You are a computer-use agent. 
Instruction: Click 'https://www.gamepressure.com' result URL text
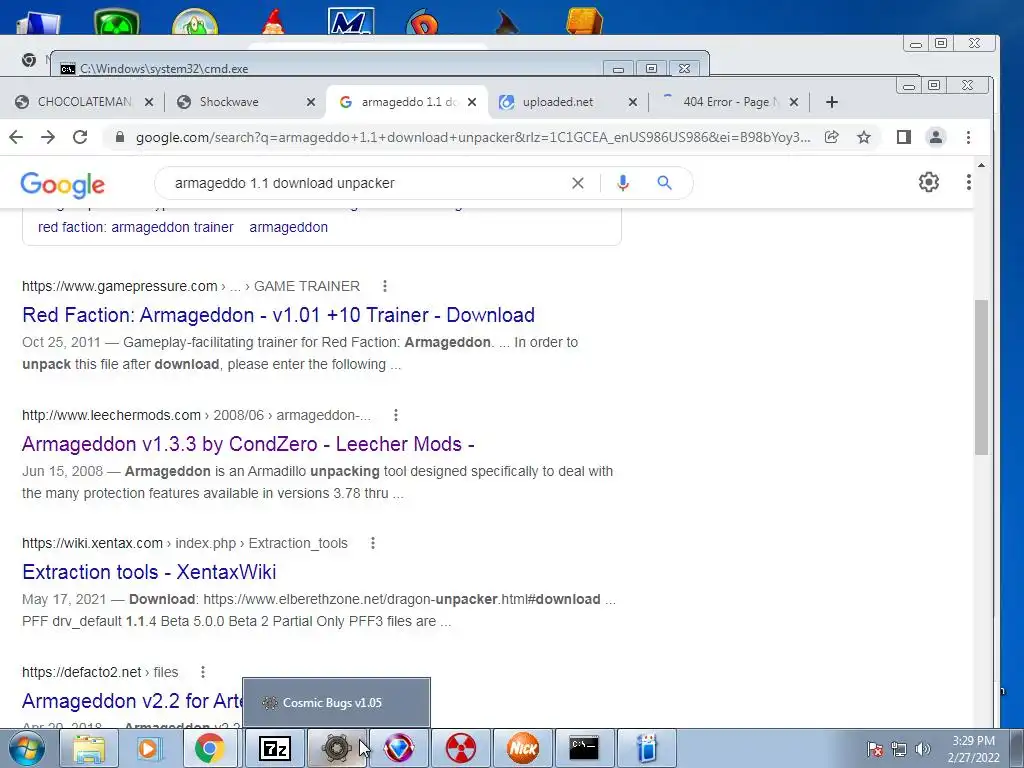tap(120, 286)
